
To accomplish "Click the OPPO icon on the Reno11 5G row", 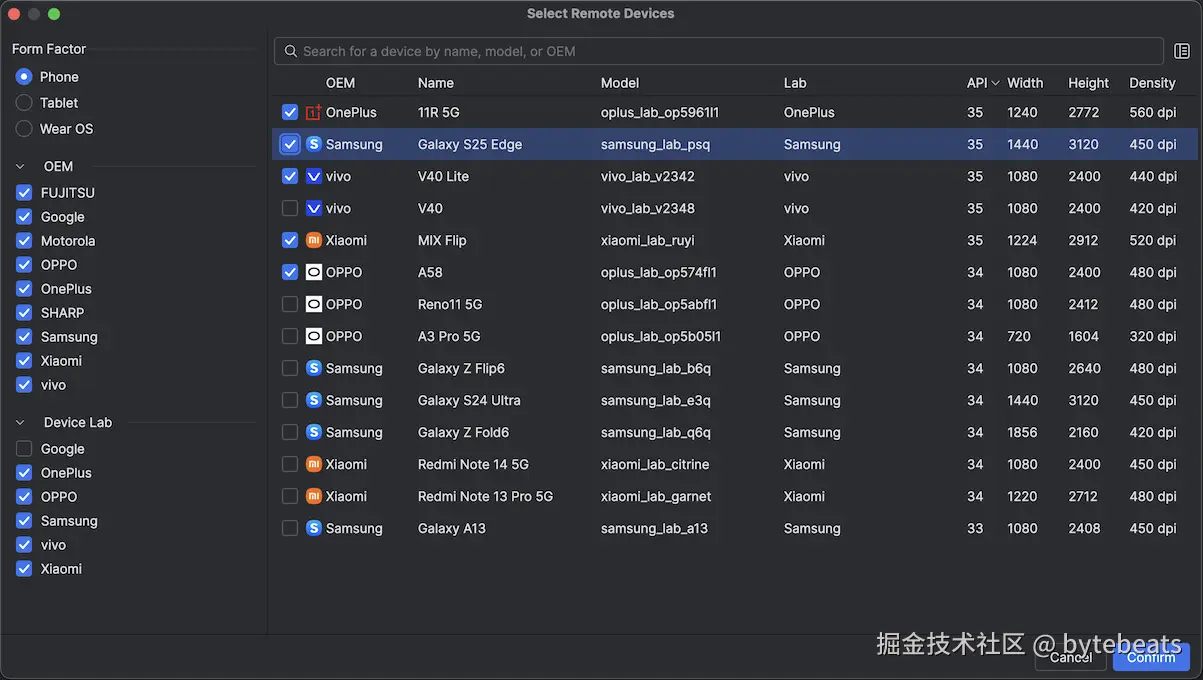I will pyautogui.click(x=313, y=304).
